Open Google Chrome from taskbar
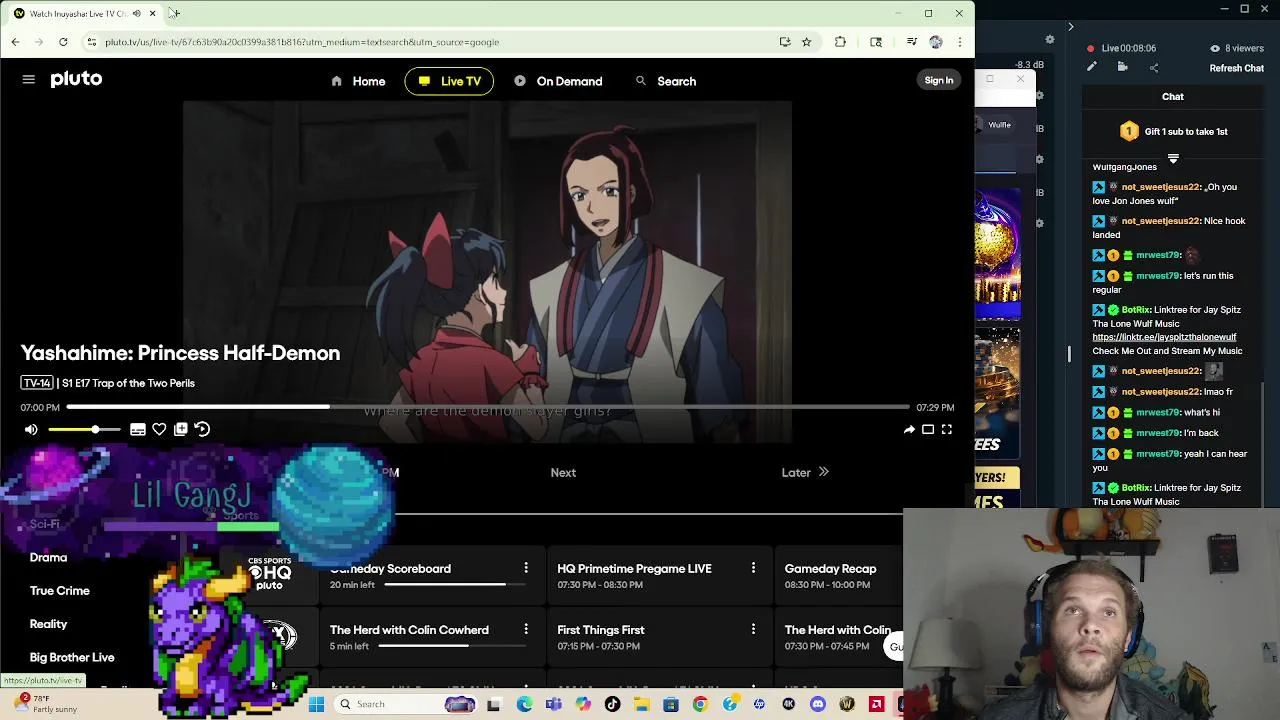 point(700,704)
